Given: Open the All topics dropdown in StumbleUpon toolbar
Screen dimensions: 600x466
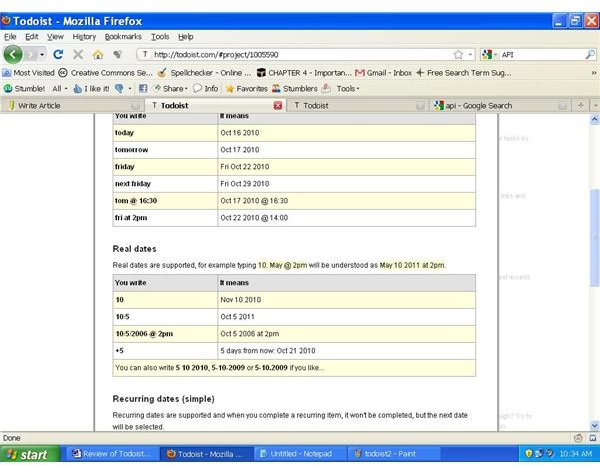Looking at the screenshot, I should click(x=60, y=89).
